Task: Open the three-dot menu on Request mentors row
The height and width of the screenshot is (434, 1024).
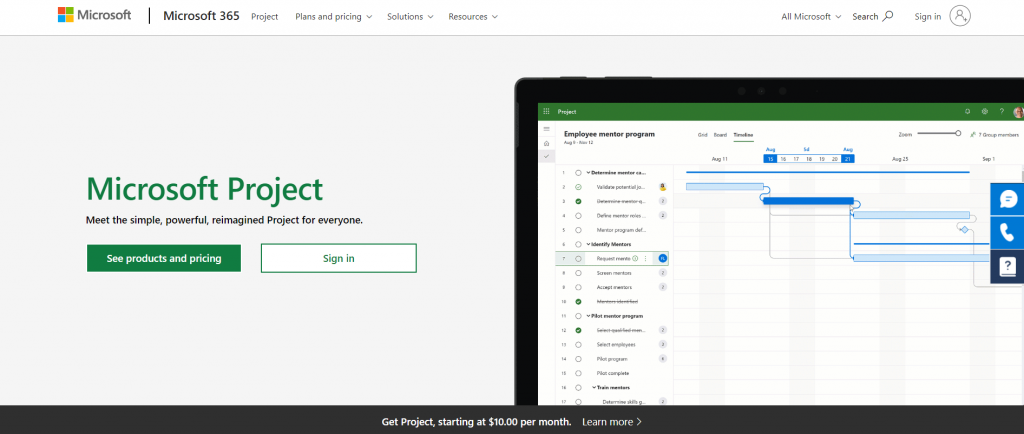Action: tap(646, 258)
